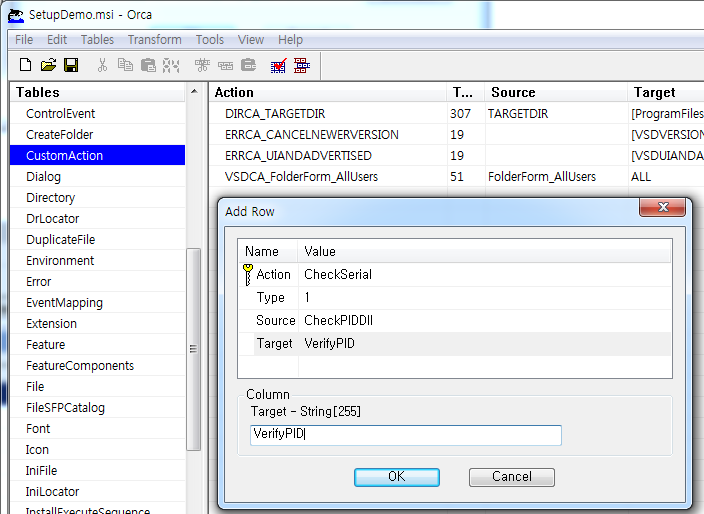Select the File table
The height and width of the screenshot is (514, 704).
97,387
